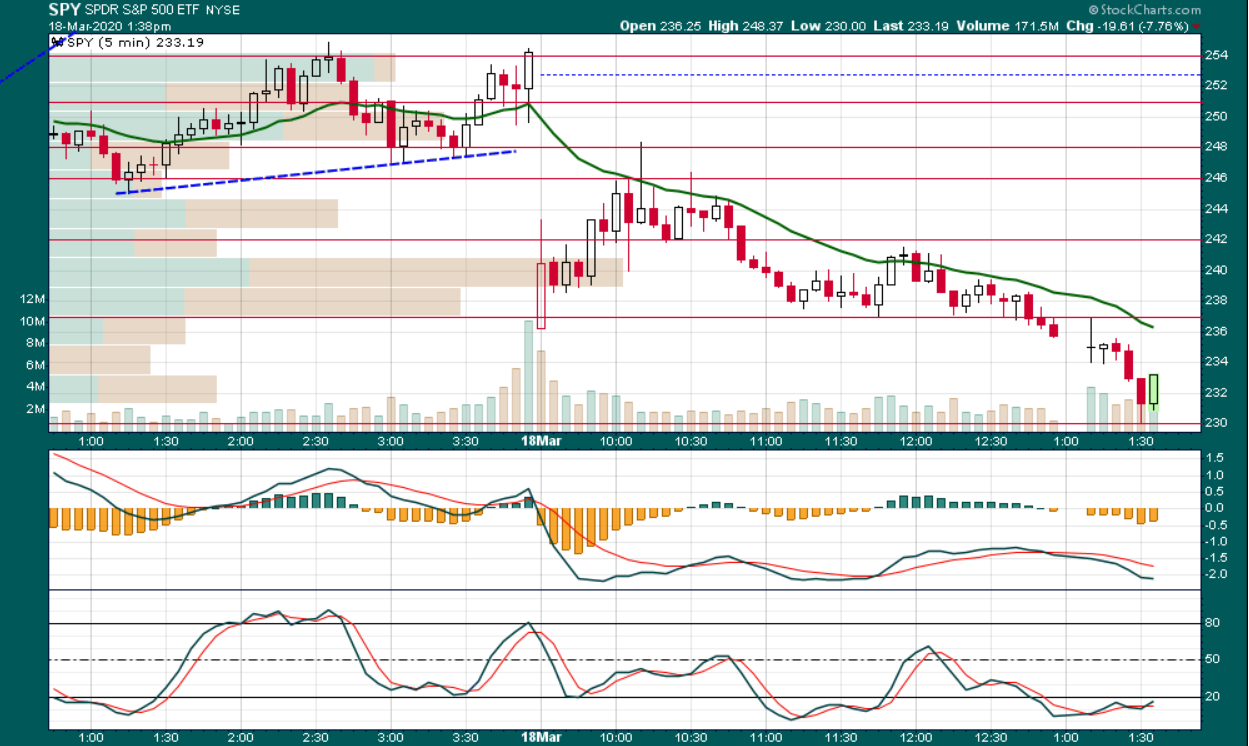1249x746 pixels.
Task: Click 3:30 on the bottom stochastic time axis
Action: click(466, 737)
